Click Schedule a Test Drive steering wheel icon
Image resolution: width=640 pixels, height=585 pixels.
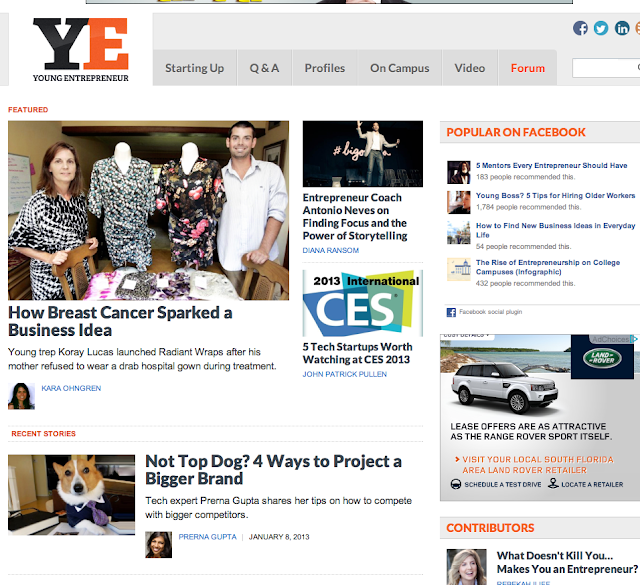(456, 484)
